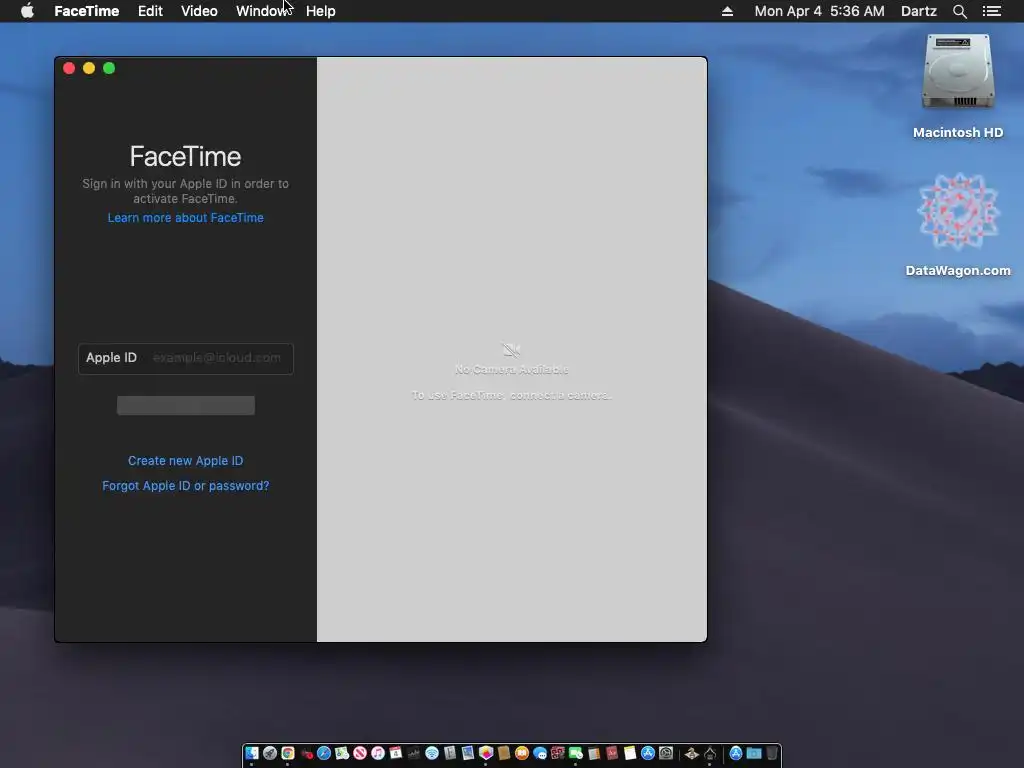Open Spotlight search magnifier
1024x768 pixels.
959,11
